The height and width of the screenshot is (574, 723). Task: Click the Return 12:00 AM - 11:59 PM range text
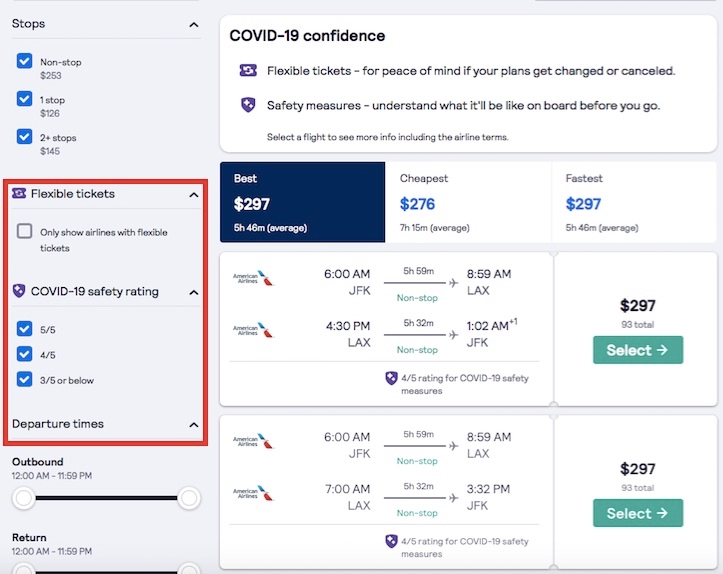click(52, 551)
